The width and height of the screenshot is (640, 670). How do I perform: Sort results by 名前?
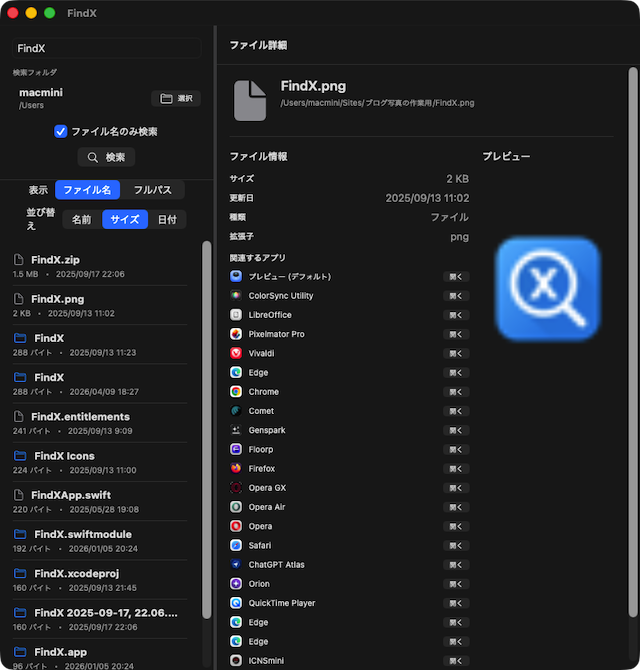[x=81, y=219]
